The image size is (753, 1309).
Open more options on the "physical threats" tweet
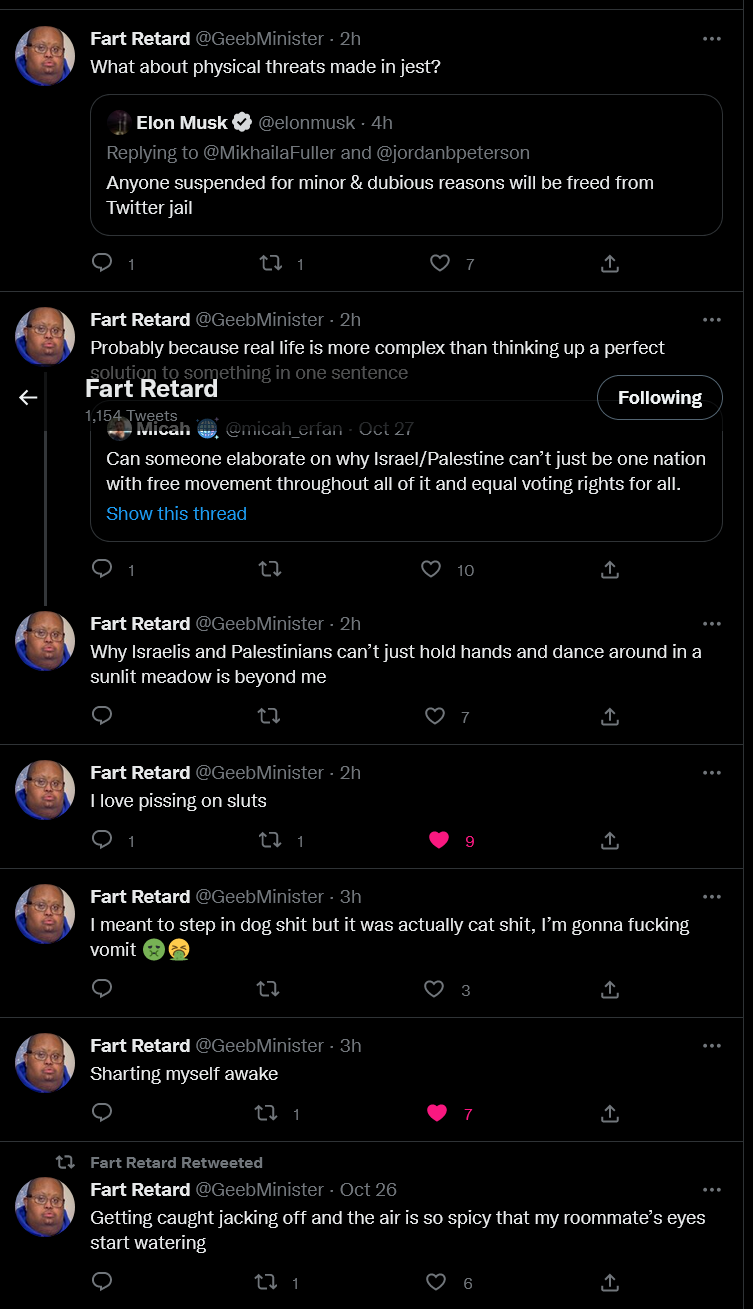pos(712,39)
